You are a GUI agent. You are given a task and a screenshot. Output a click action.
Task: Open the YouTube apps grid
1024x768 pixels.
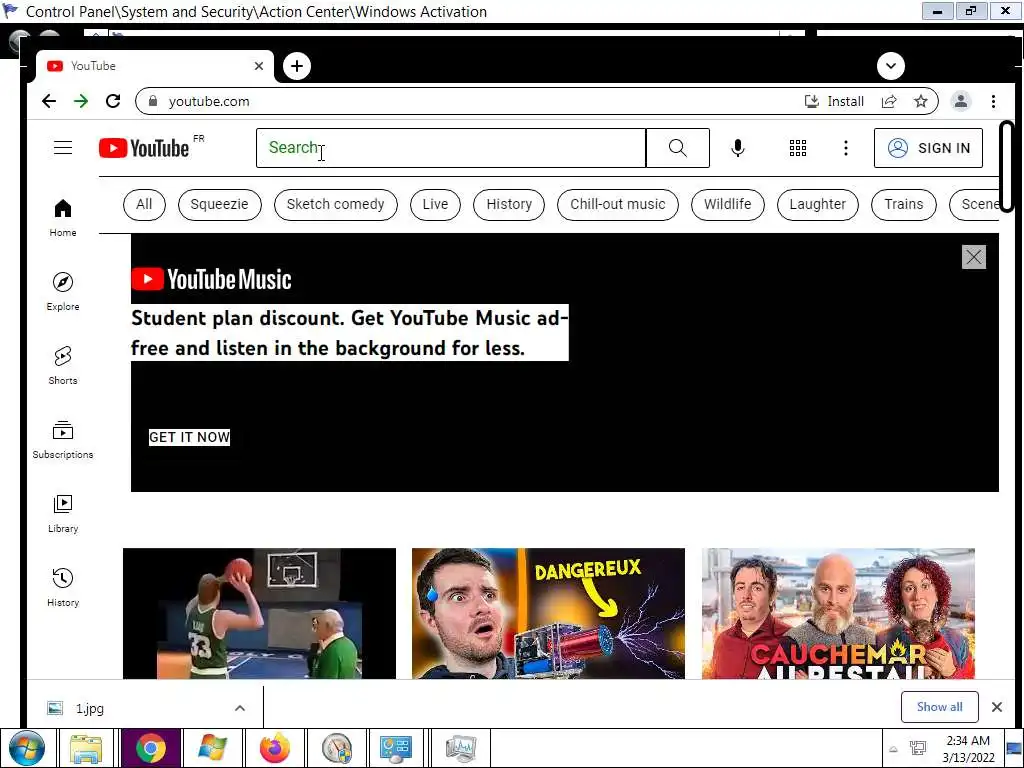[797, 148]
